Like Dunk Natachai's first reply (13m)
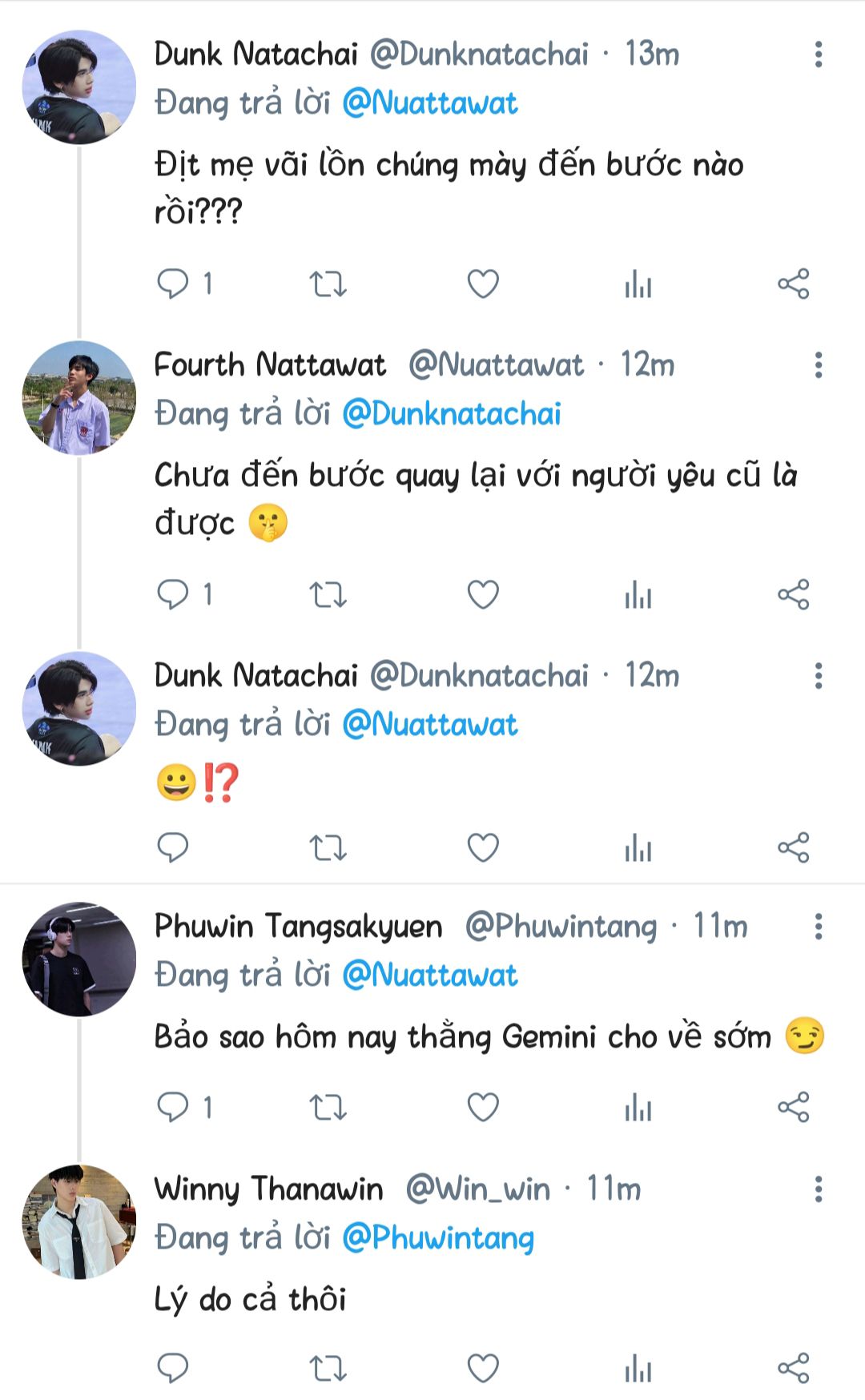The height and width of the screenshot is (1400, 865). coord(483,284)
